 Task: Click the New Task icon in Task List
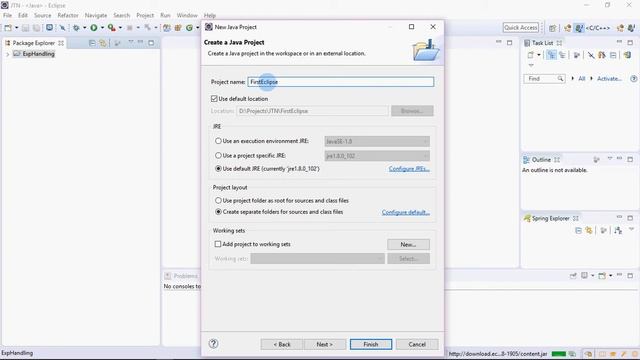coord(531,55)
